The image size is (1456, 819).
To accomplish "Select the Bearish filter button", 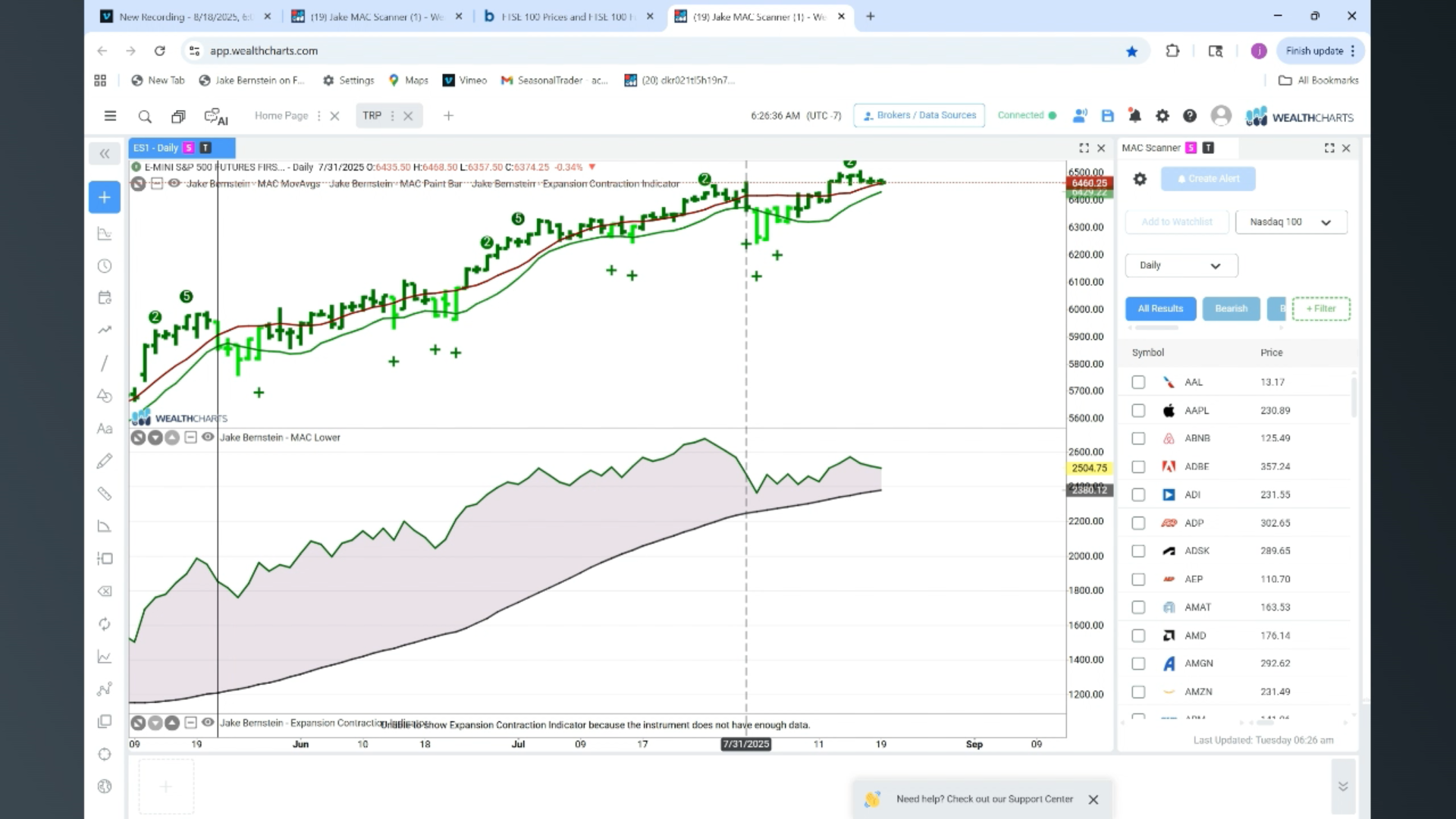I will (1231, 309).
